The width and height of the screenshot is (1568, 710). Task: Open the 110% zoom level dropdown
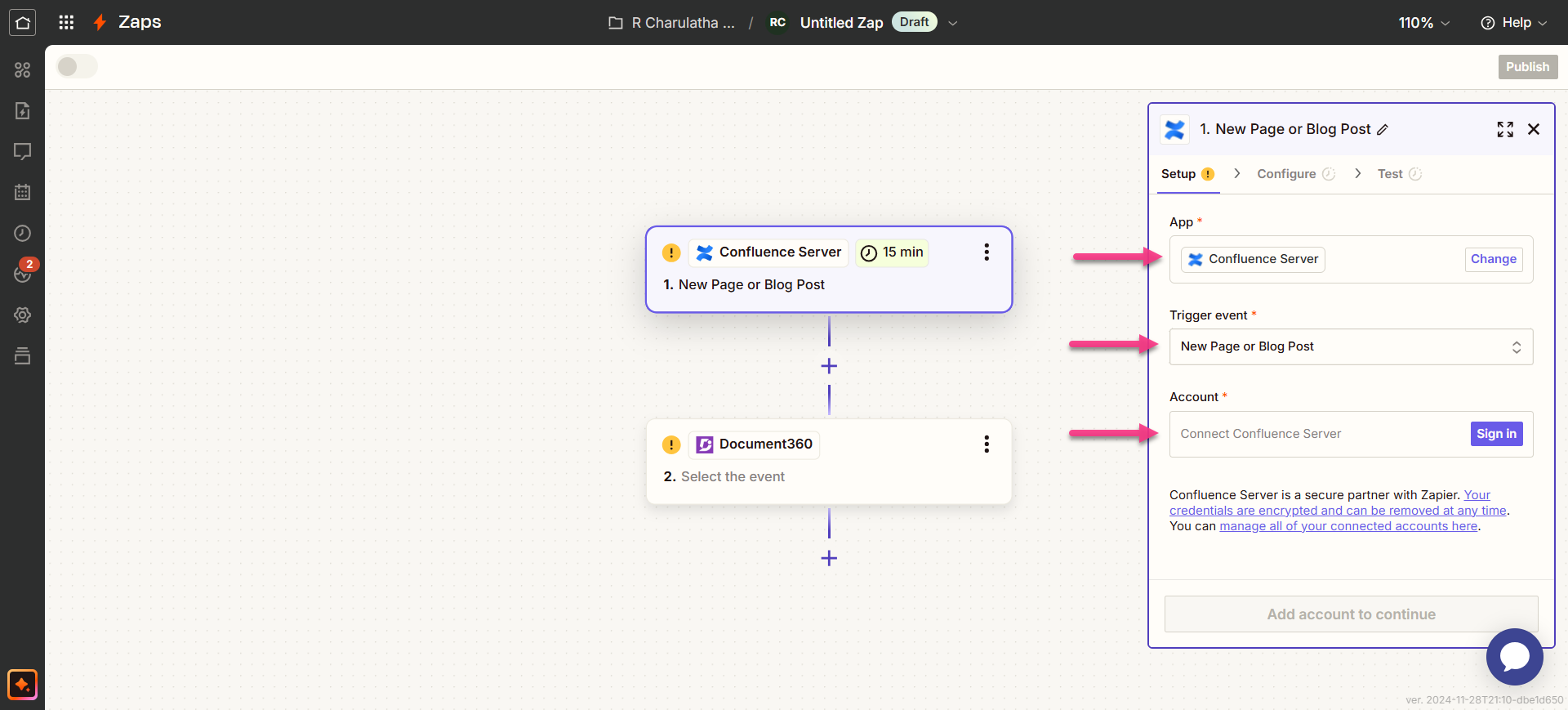[1423, 23]
